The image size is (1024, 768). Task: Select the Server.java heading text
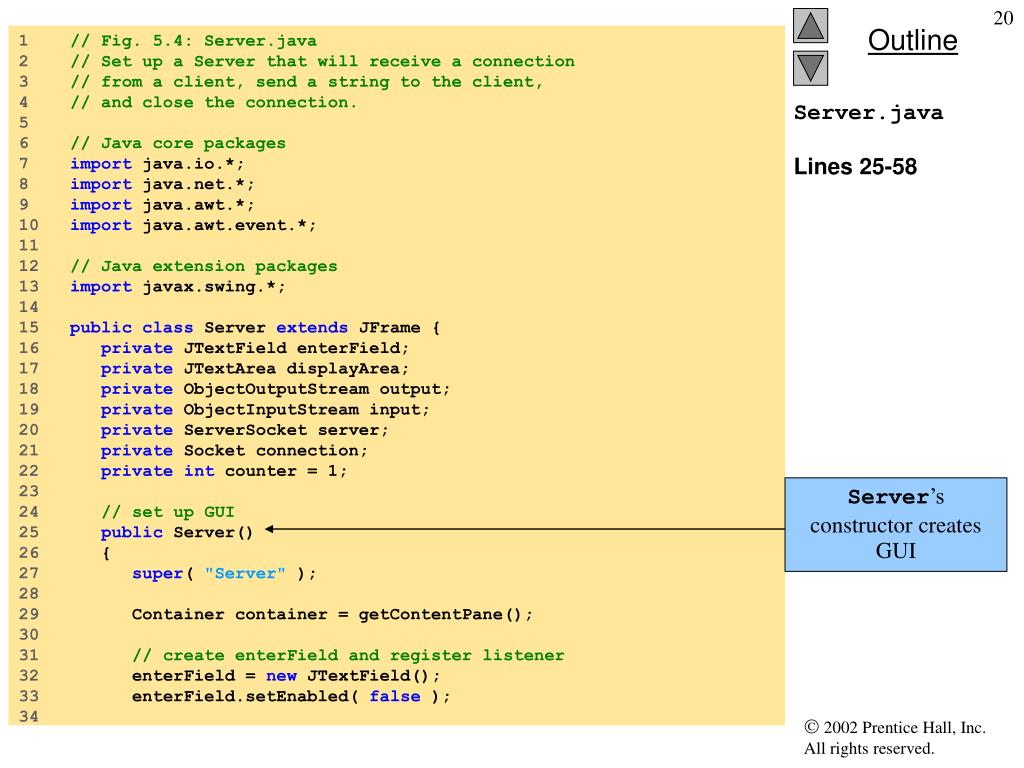pyautogui.click(x=869, y=113)
